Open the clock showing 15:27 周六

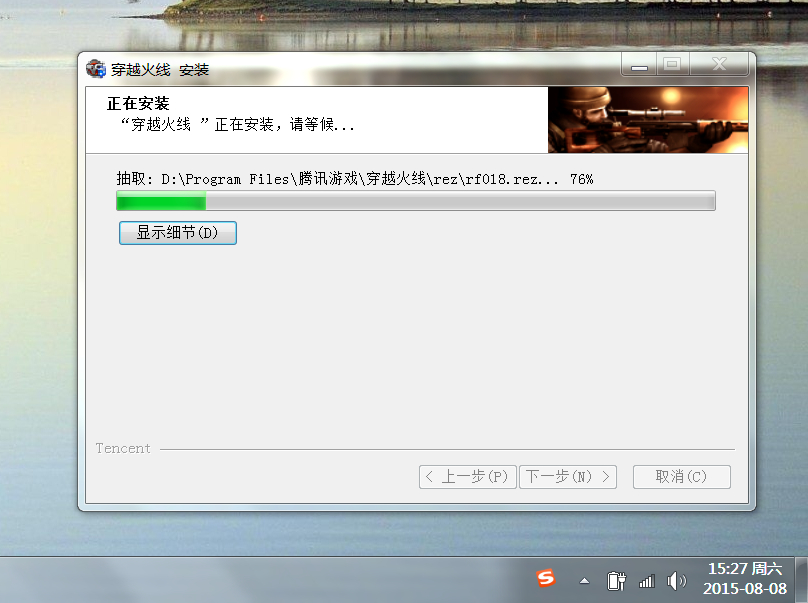(745, 568)
